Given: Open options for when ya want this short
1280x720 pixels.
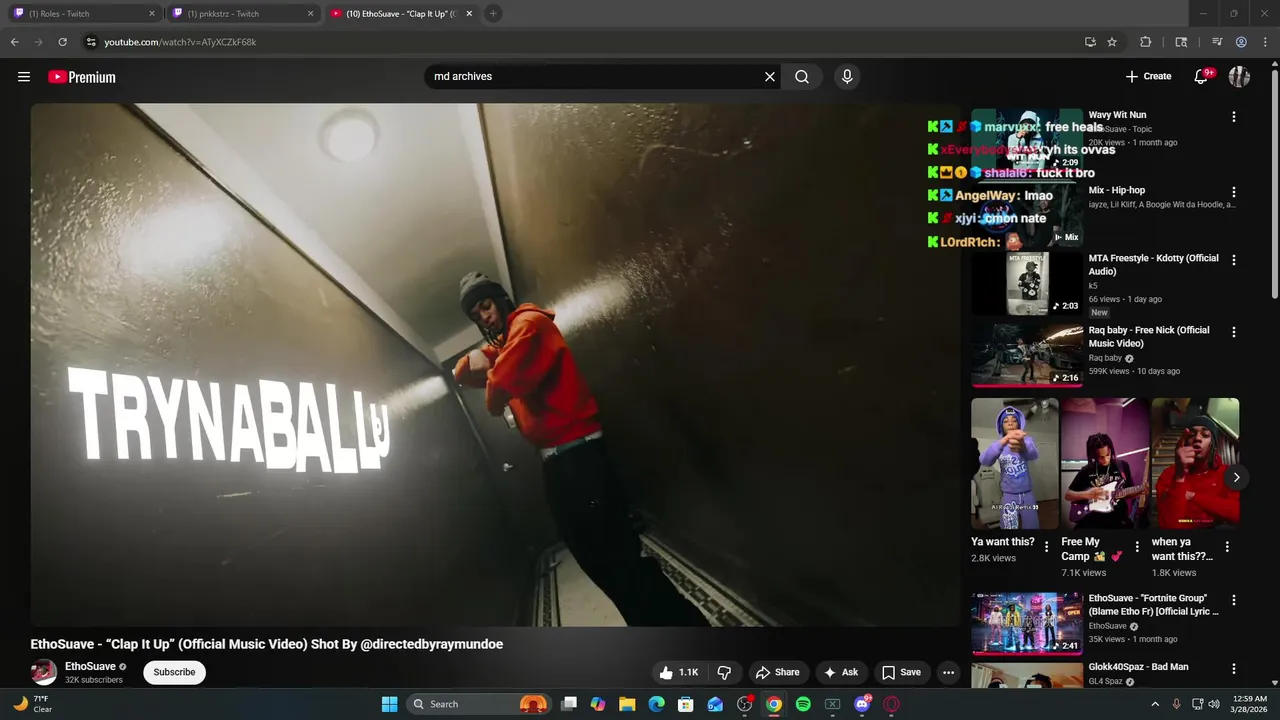Looking at the screenshot, I should (x=1227, y=547).
